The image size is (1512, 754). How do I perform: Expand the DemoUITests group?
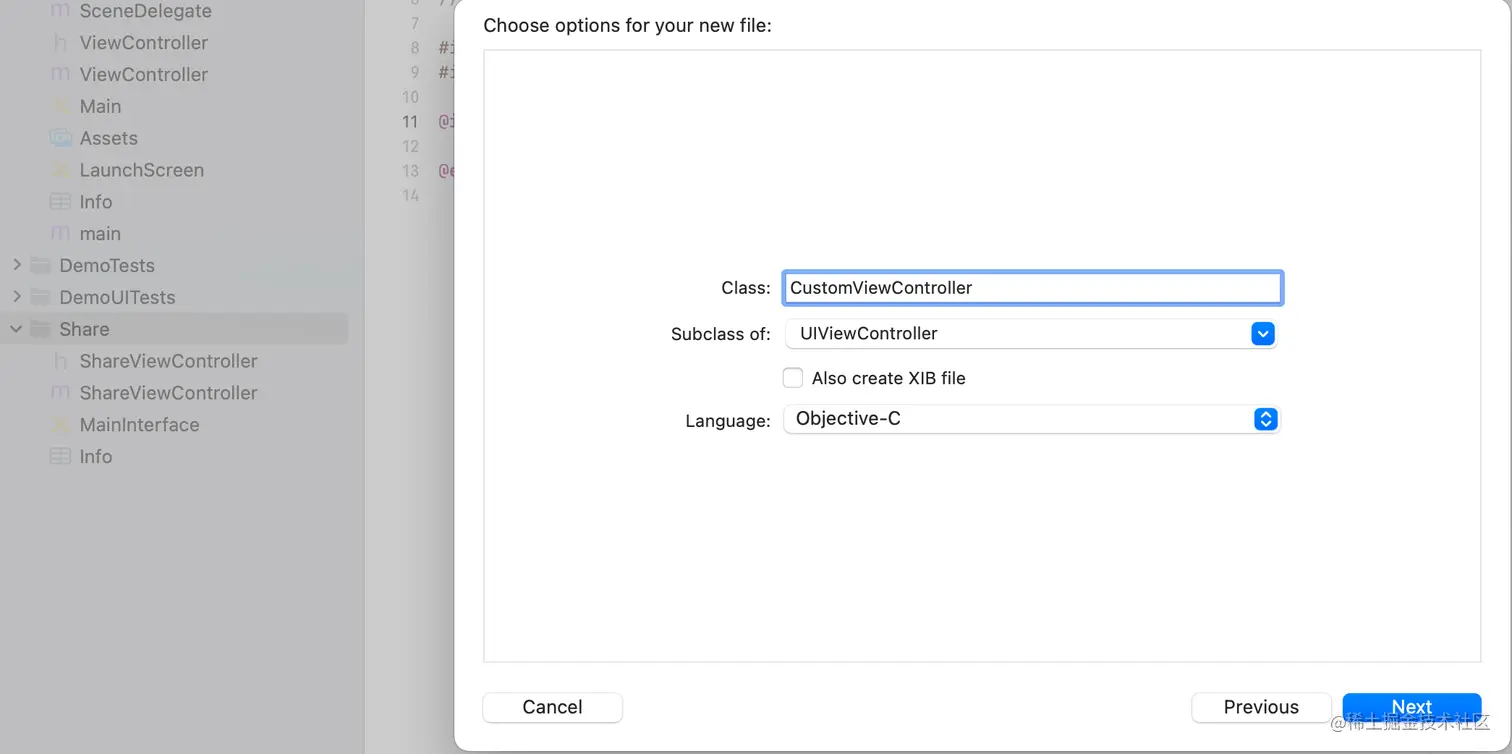click(16, 297)
